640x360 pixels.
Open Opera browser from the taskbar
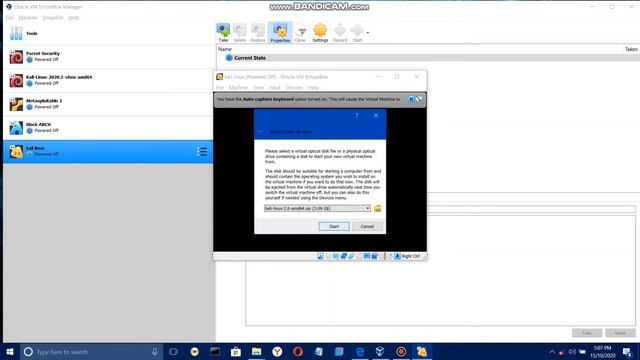[x=298, y=352]
